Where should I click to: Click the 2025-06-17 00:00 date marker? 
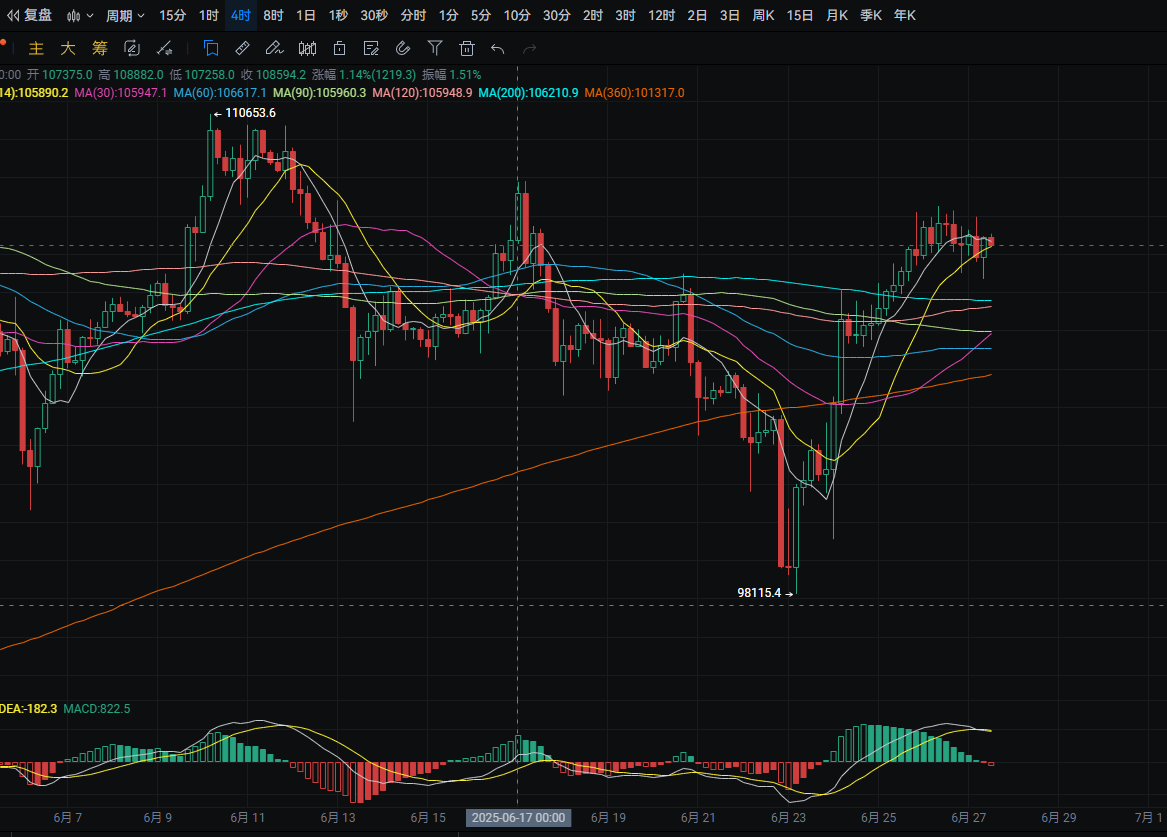point(518,818)
